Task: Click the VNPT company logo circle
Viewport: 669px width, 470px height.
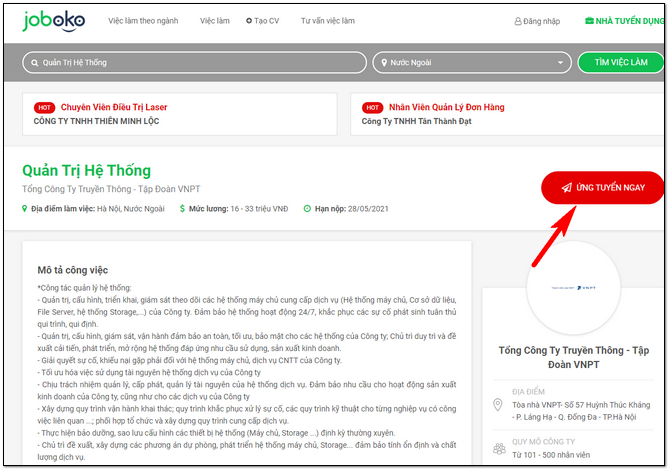Action: click(574, 287)
